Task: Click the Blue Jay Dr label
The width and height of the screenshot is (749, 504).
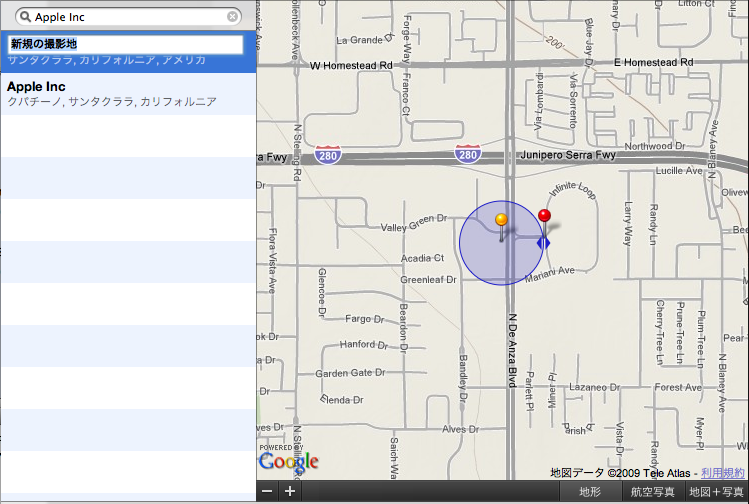Action: point(588,42)
